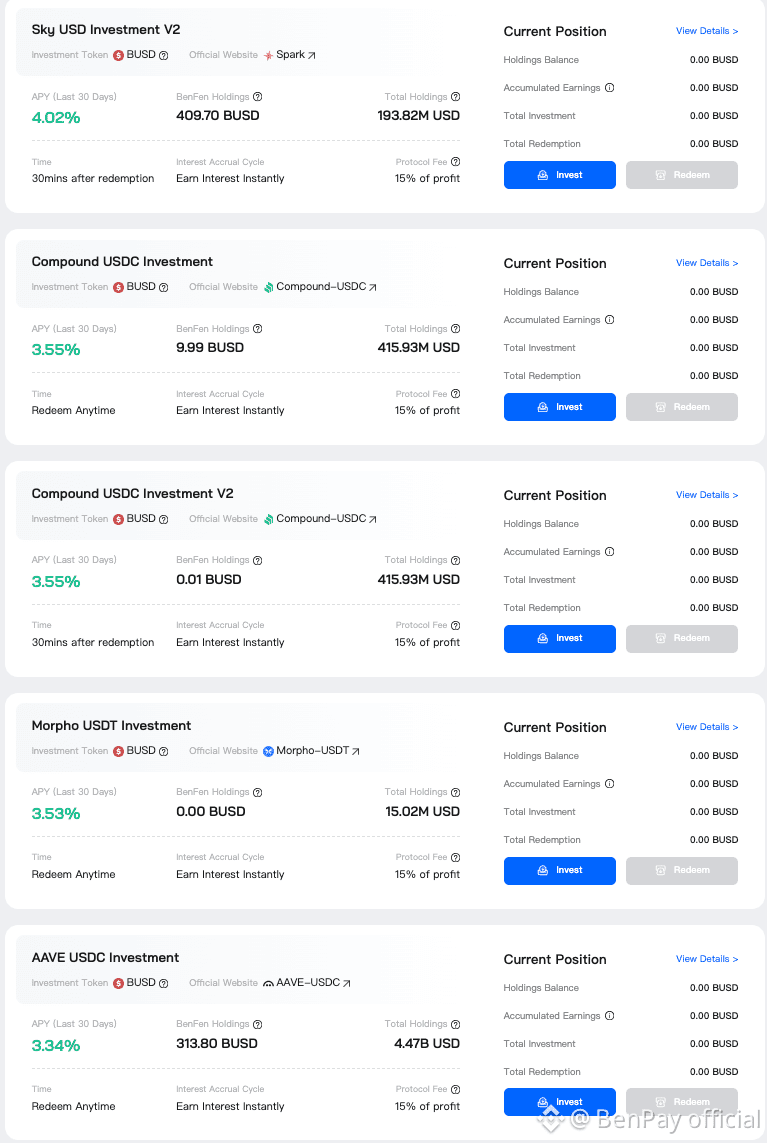Screen dimensions: 768x1144
Task: Open Morpho-USDT official website link
Action: (x=318, y=751)
